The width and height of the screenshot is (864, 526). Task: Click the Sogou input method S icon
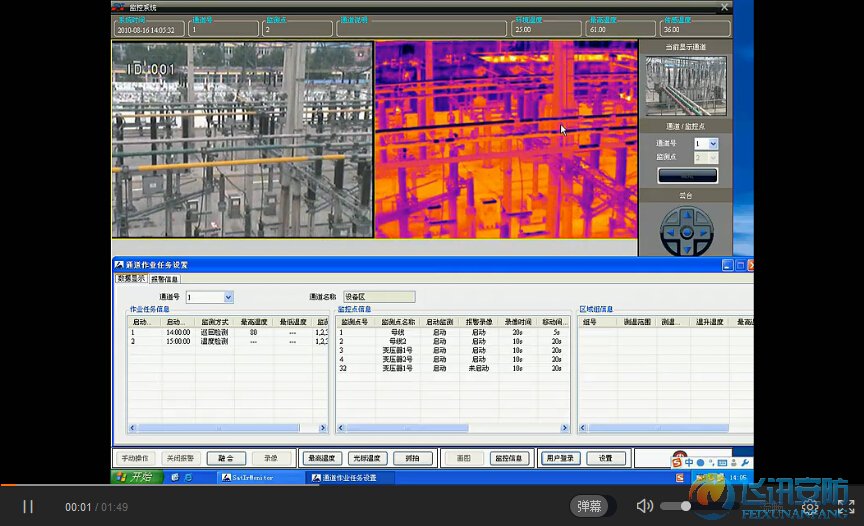pyautogui.click(x=677, y=463)
